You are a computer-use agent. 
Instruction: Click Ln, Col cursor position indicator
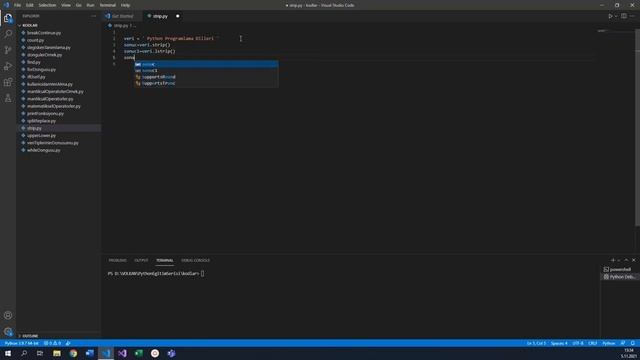click(x=536, y=343)
